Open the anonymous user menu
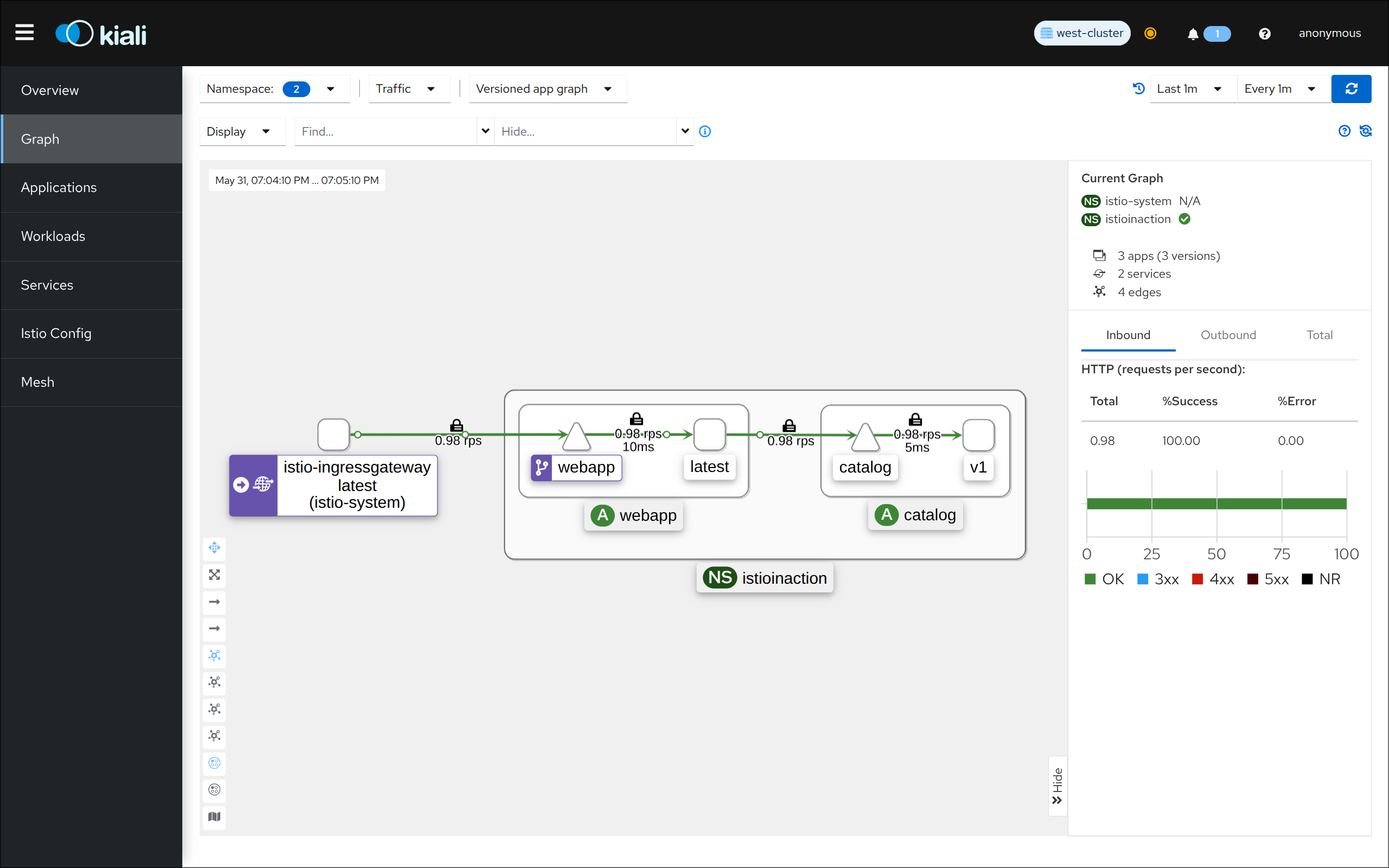Screen dimensions: 1389x868 1329,33
